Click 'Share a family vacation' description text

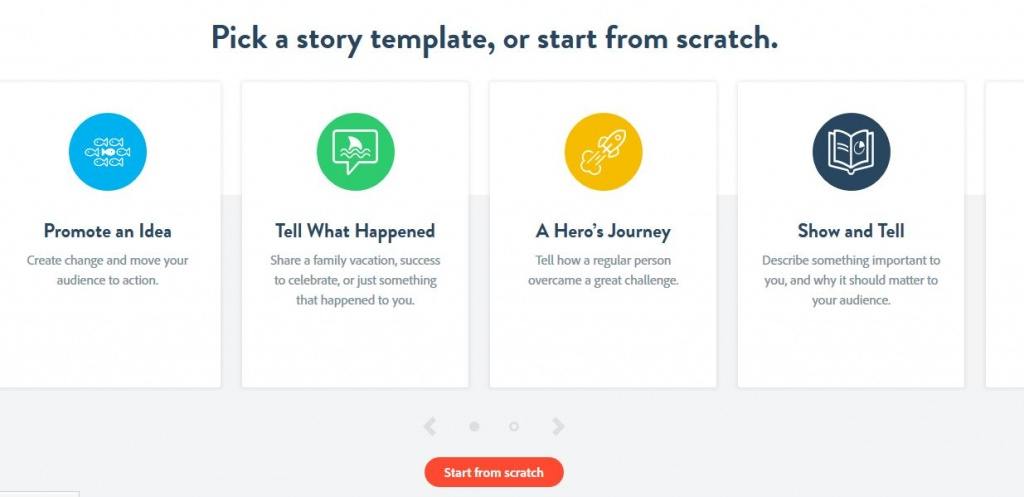[355, 280]
